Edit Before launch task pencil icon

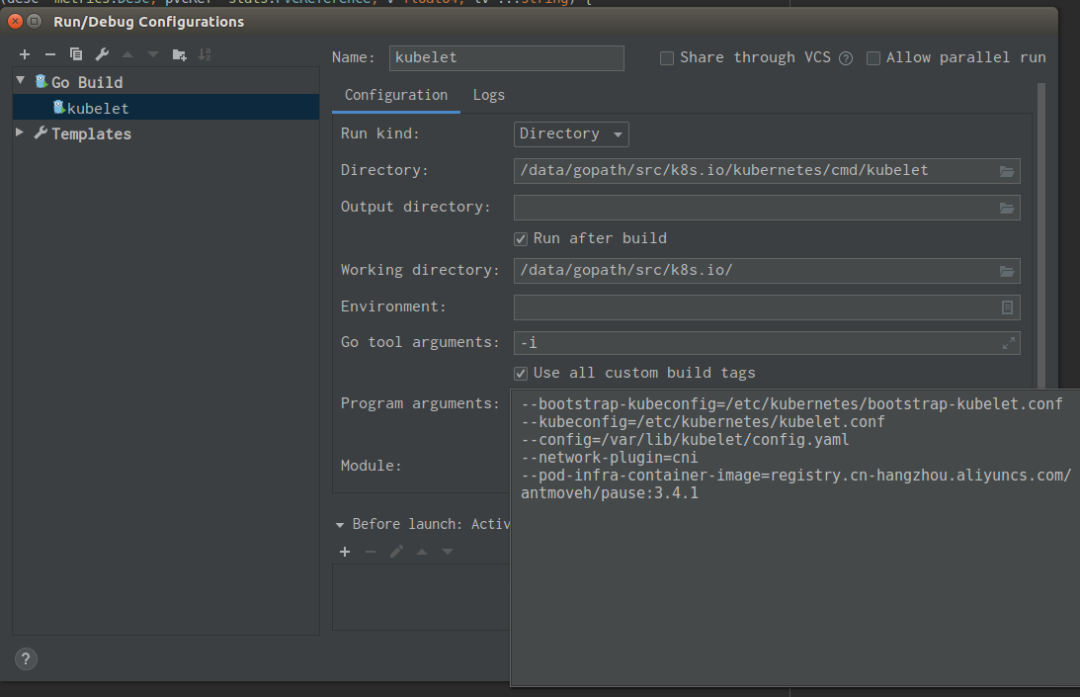396,552
